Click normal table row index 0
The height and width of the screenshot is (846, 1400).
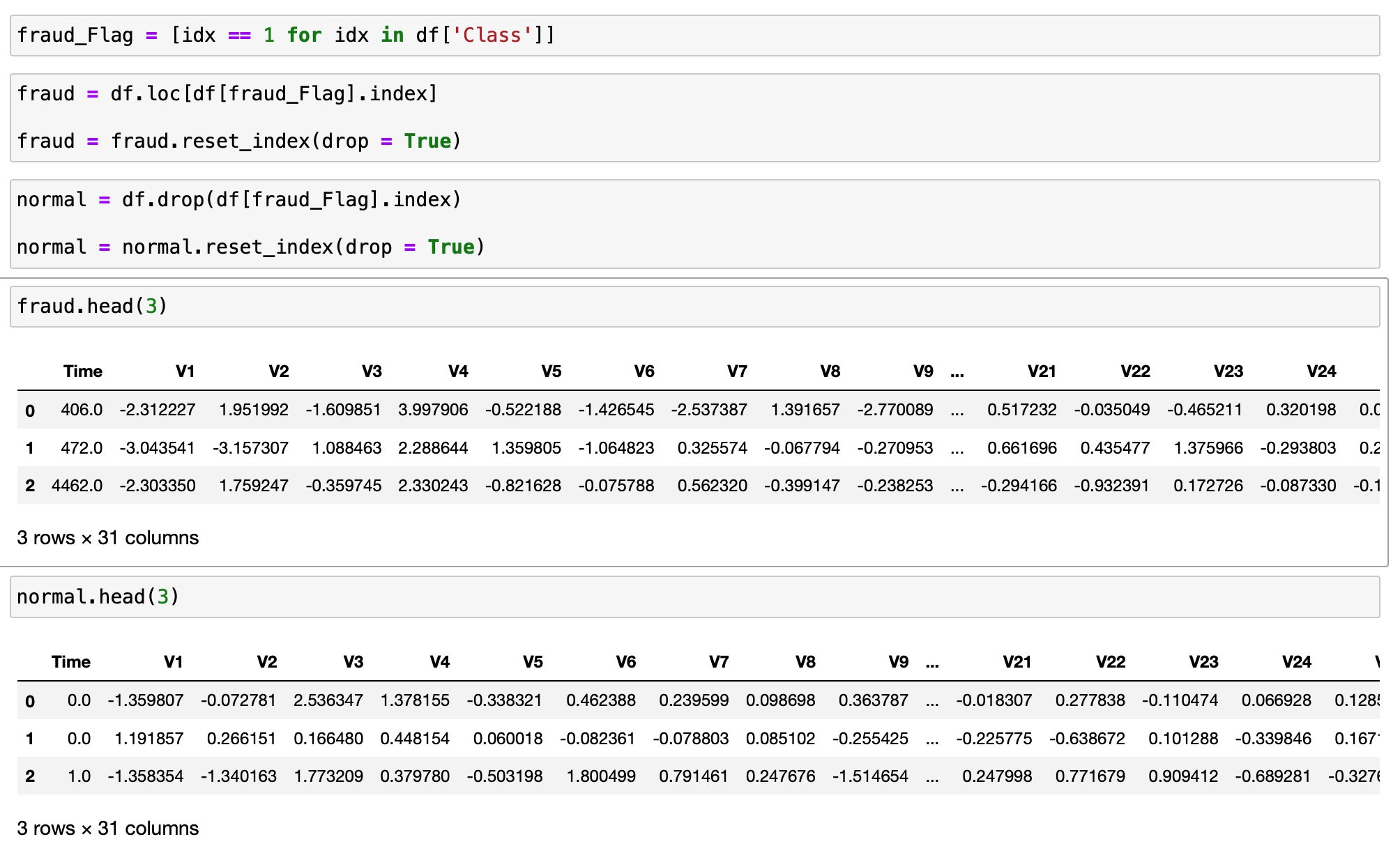click(30, 701)
